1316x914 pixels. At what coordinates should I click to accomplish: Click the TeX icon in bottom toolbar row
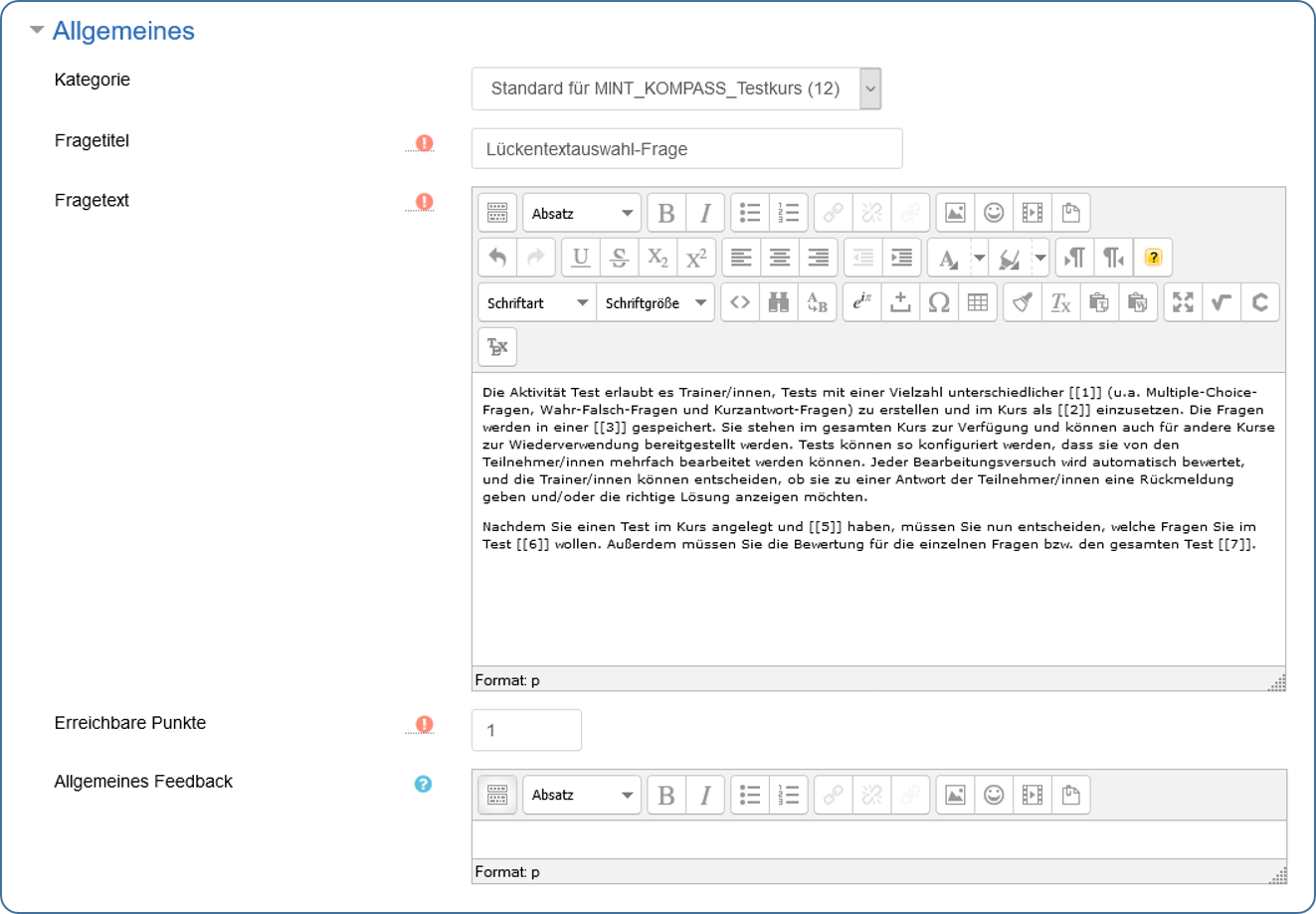[497, 347]
